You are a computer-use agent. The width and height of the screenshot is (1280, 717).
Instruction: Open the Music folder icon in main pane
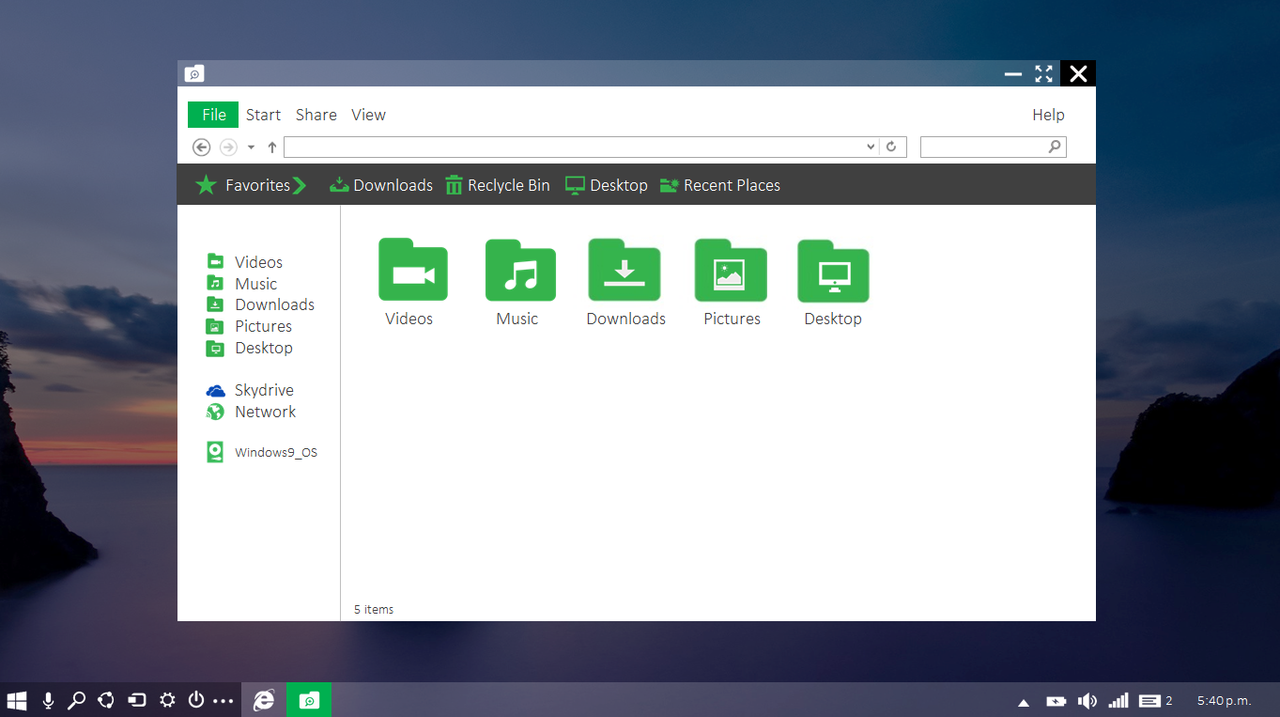pyautogui.click(x=519, y=270)
